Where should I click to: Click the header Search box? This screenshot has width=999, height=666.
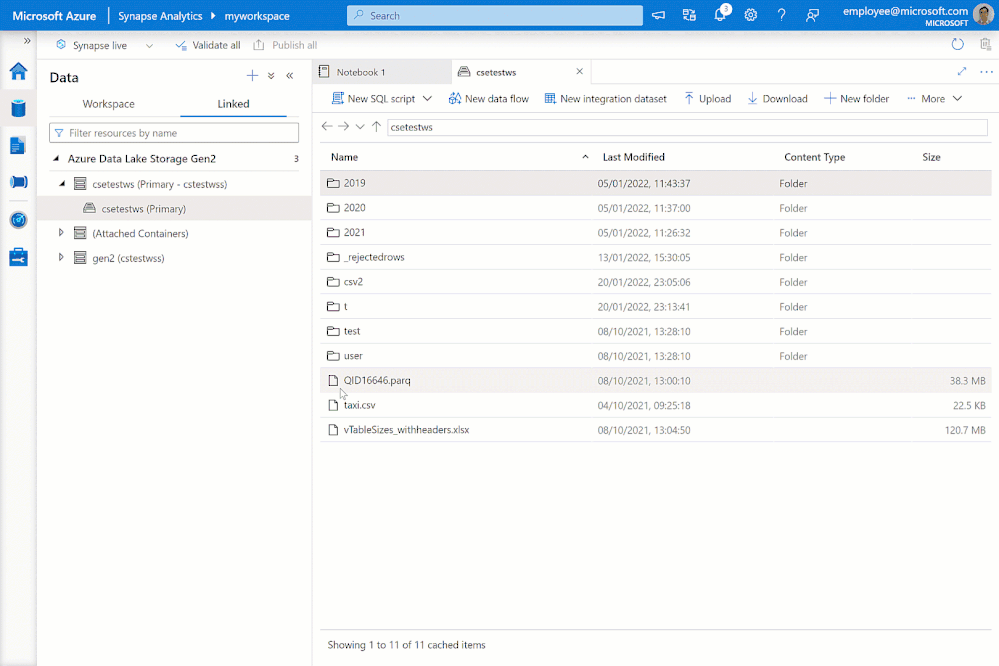pos(494,15)
